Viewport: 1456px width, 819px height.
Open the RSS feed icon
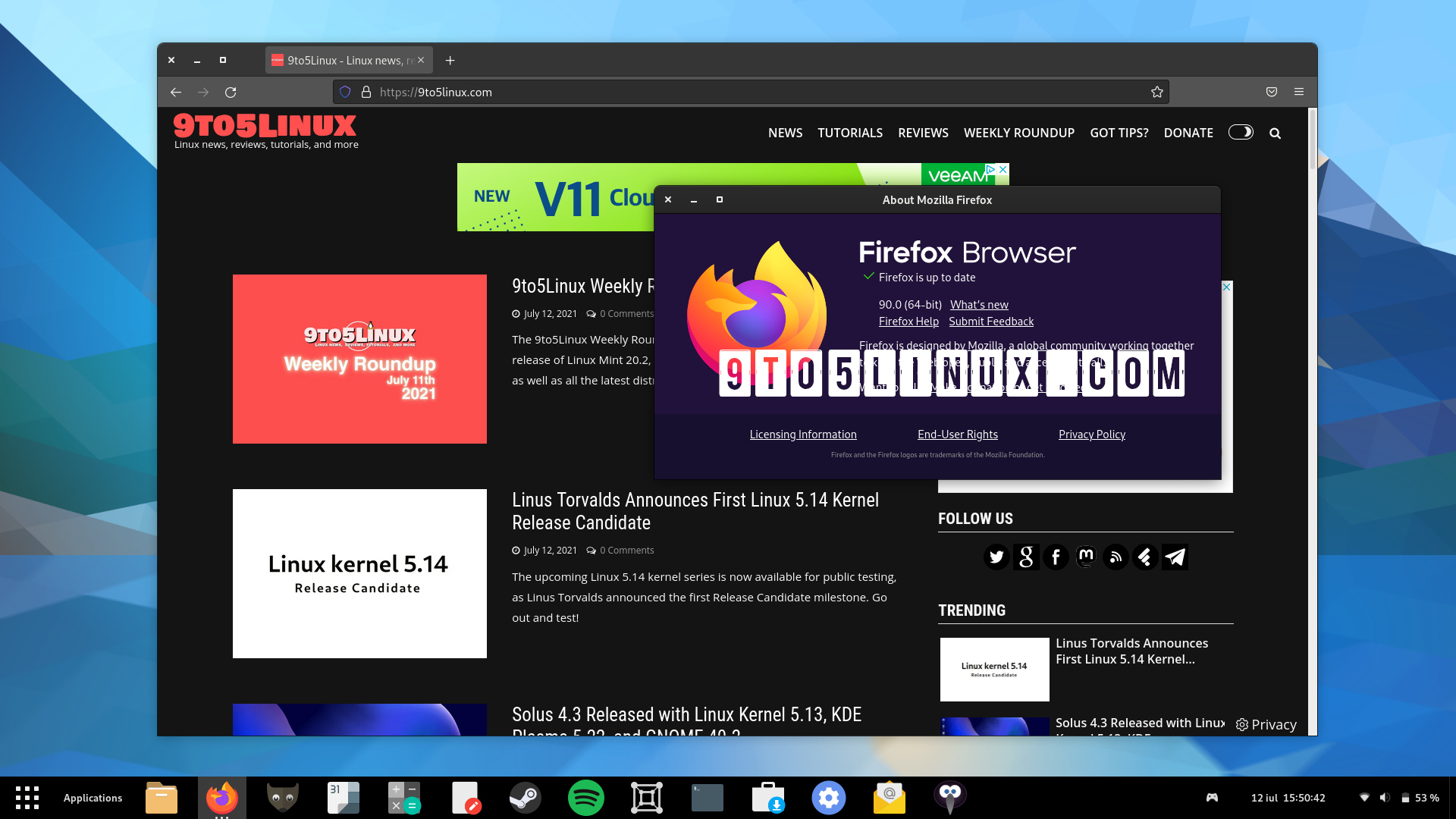click(x=1115, y=557)
